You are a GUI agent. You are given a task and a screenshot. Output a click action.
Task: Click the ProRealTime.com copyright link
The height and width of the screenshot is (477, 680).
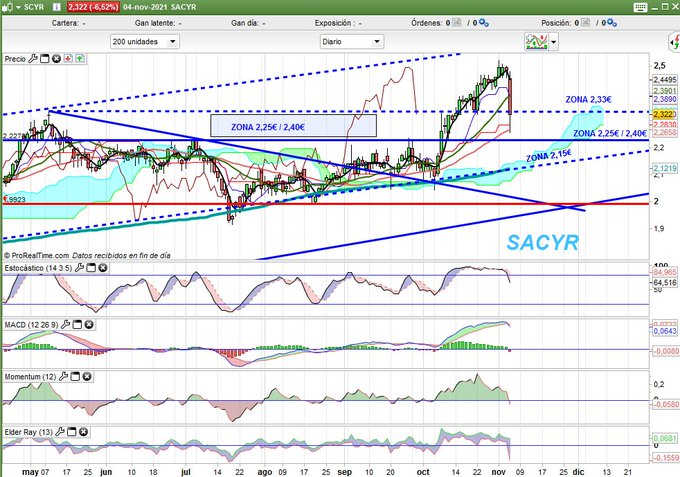click(36, 256)
